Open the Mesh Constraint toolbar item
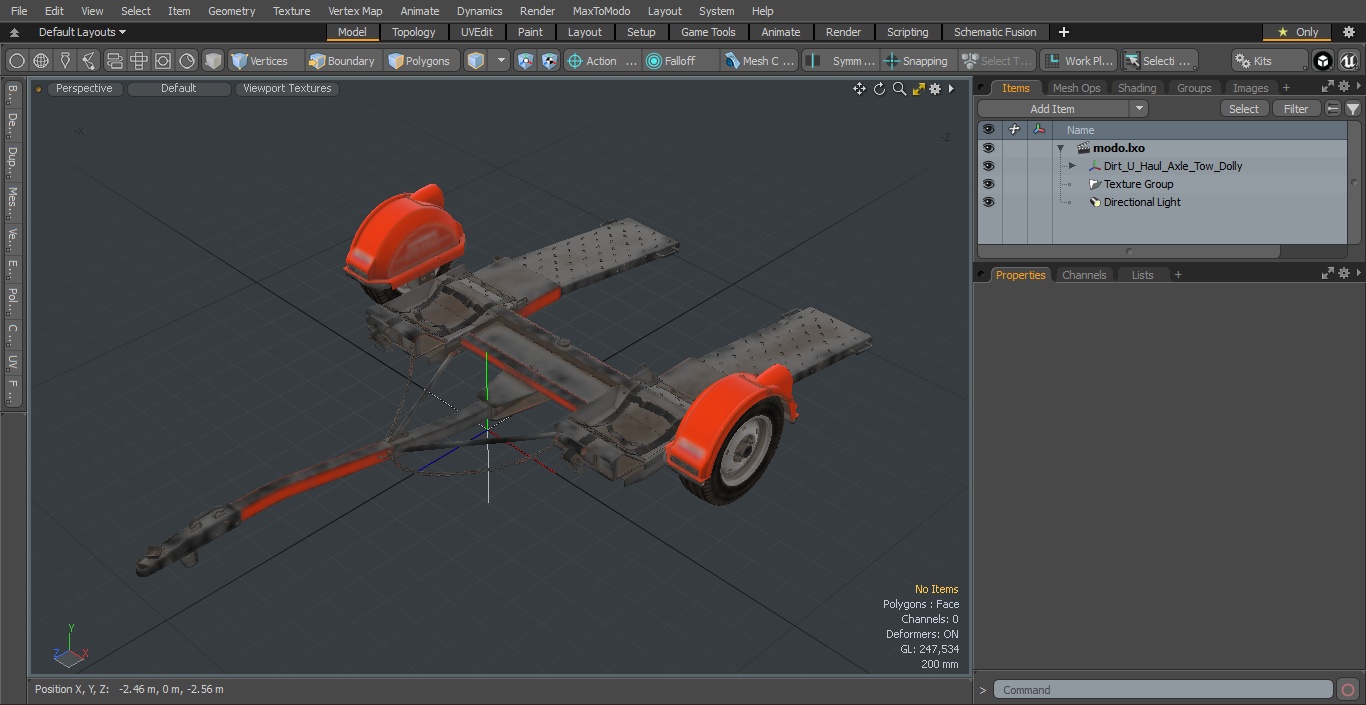 click(760, 61)
